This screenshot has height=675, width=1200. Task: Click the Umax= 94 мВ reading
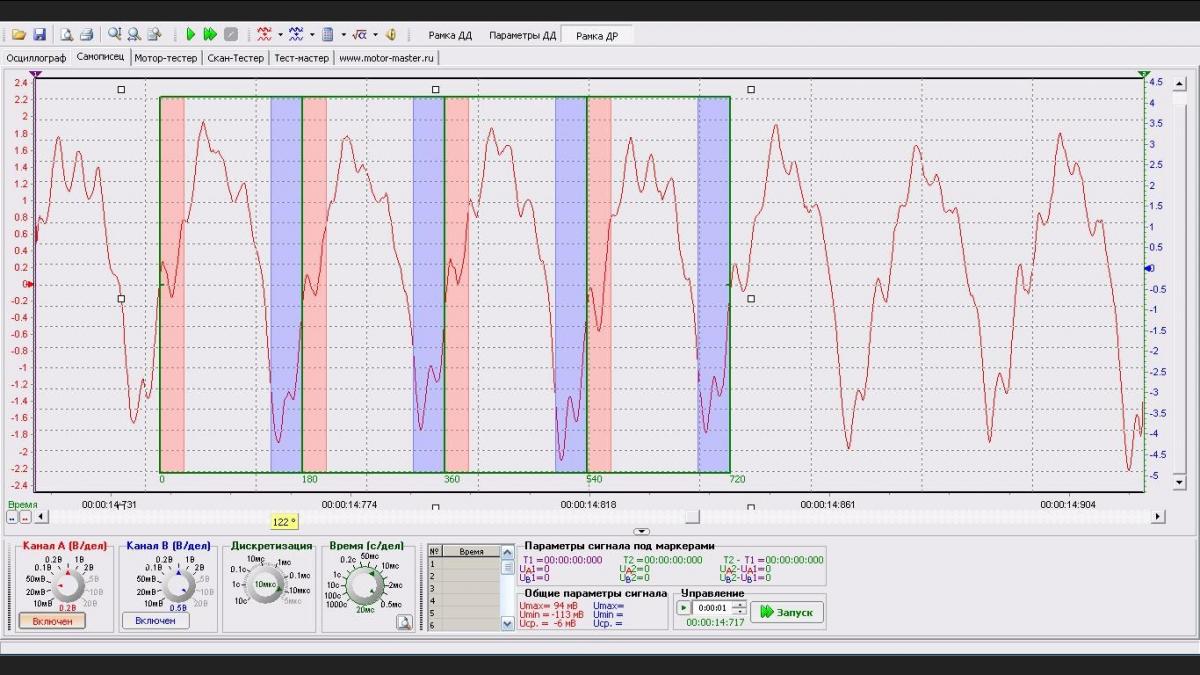tap(549, 606)
